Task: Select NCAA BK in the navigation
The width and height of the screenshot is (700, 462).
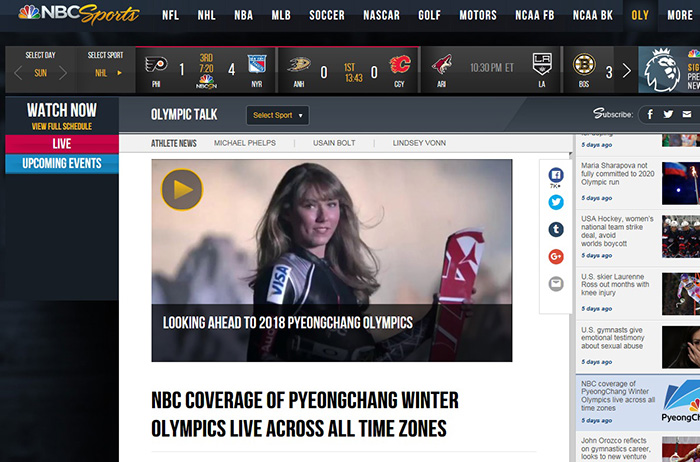Action: (593, 15)
